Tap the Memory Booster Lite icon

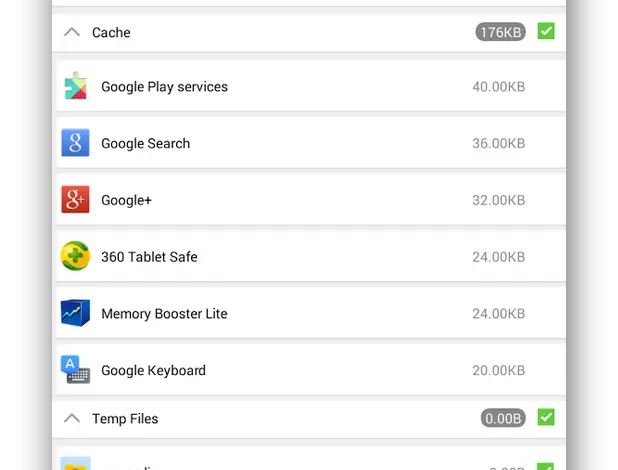pyautogui.click(x=76, y=313)
